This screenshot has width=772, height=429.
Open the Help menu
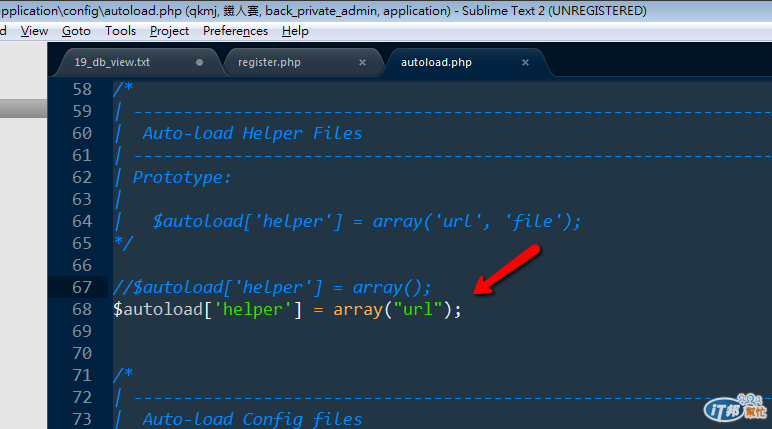click(x=295, y=31)
